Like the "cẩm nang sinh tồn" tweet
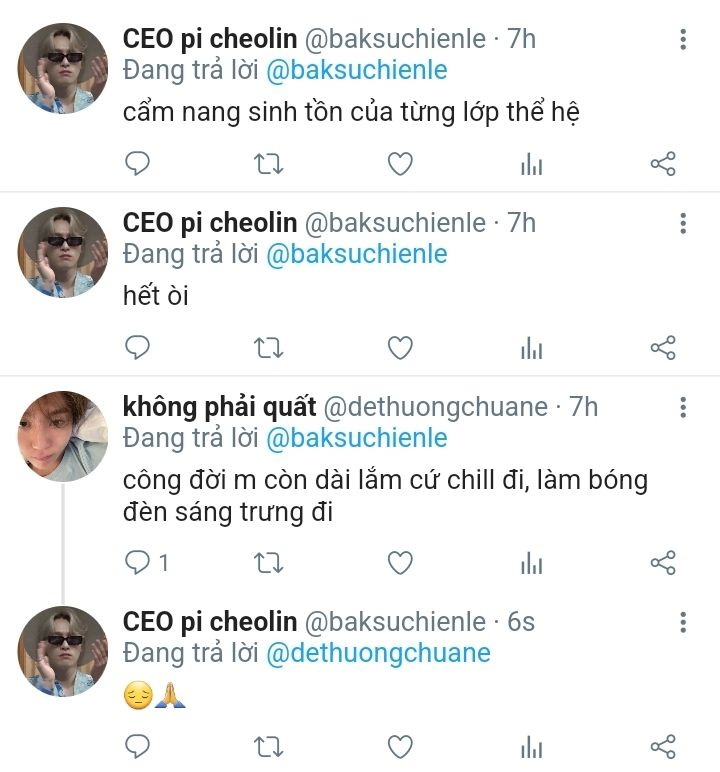 [x=400, y=164]
